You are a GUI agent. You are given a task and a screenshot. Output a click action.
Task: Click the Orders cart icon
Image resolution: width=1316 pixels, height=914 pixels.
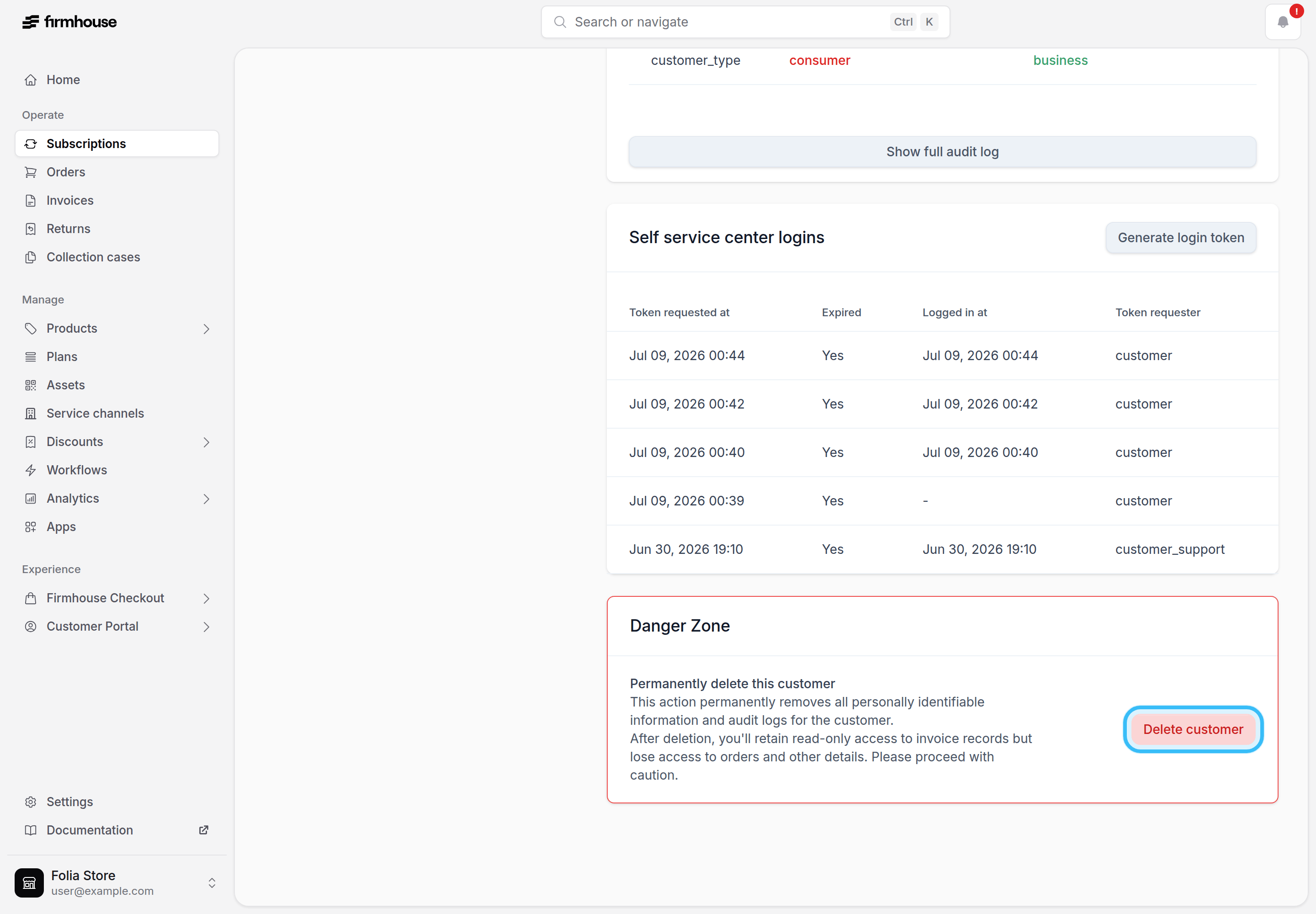click(x=31, y=172)
